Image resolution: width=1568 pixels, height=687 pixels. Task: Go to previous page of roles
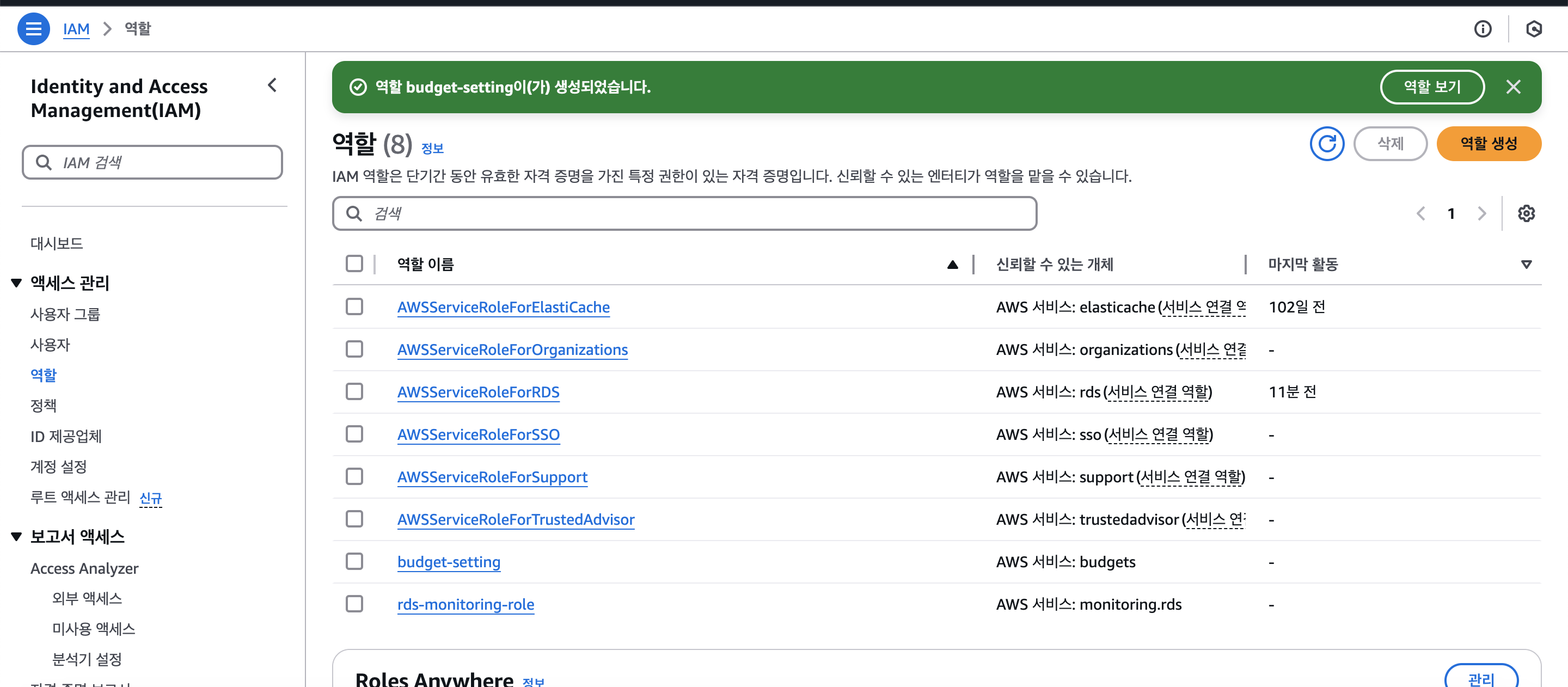pos(1420,213)
